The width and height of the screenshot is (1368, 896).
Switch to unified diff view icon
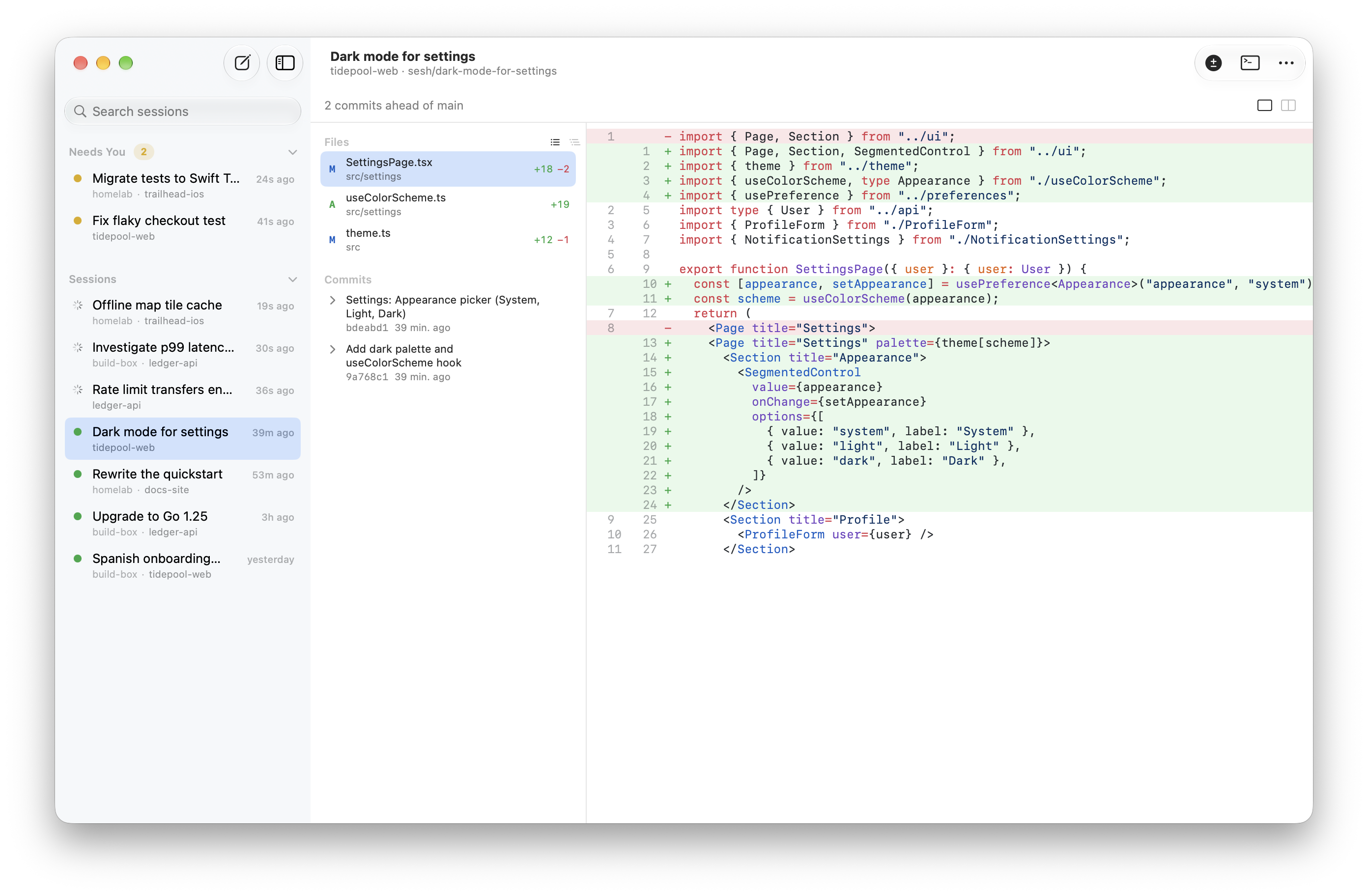click(1264, 105)
